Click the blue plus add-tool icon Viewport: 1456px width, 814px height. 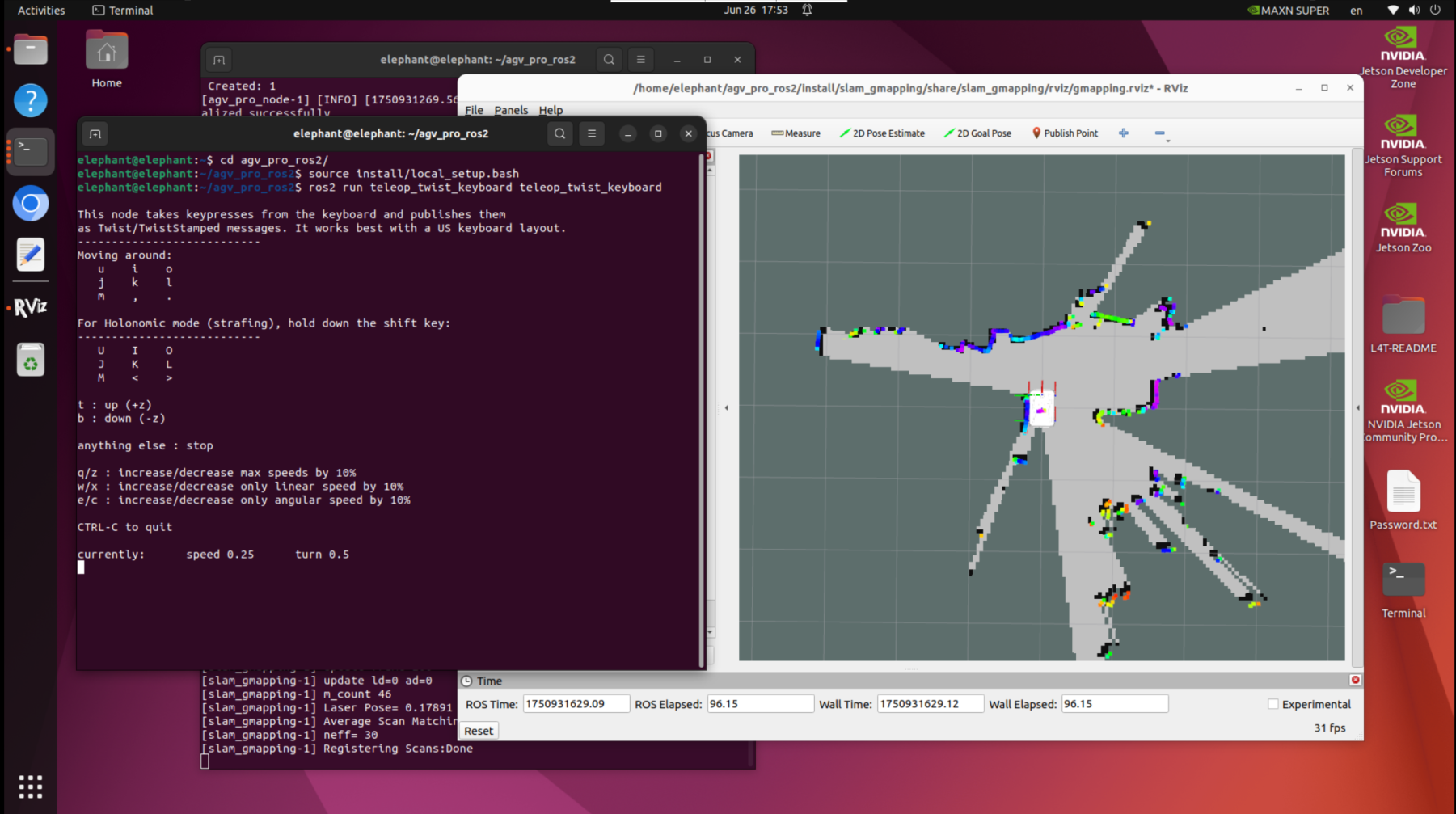coord(1124,133)
